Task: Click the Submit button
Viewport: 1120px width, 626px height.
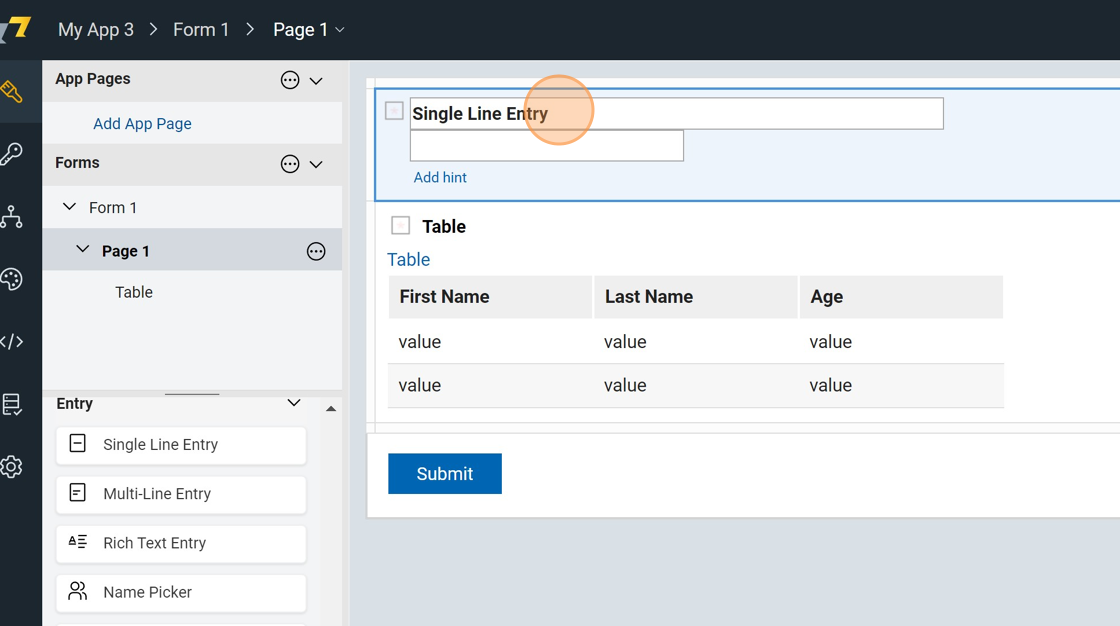Action: pos(445,474)
